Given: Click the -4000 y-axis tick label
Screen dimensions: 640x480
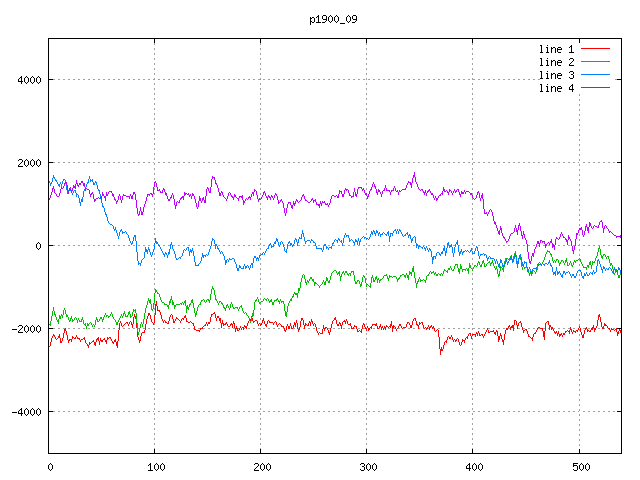Looking at the screenshot, I should click(25, 412).
